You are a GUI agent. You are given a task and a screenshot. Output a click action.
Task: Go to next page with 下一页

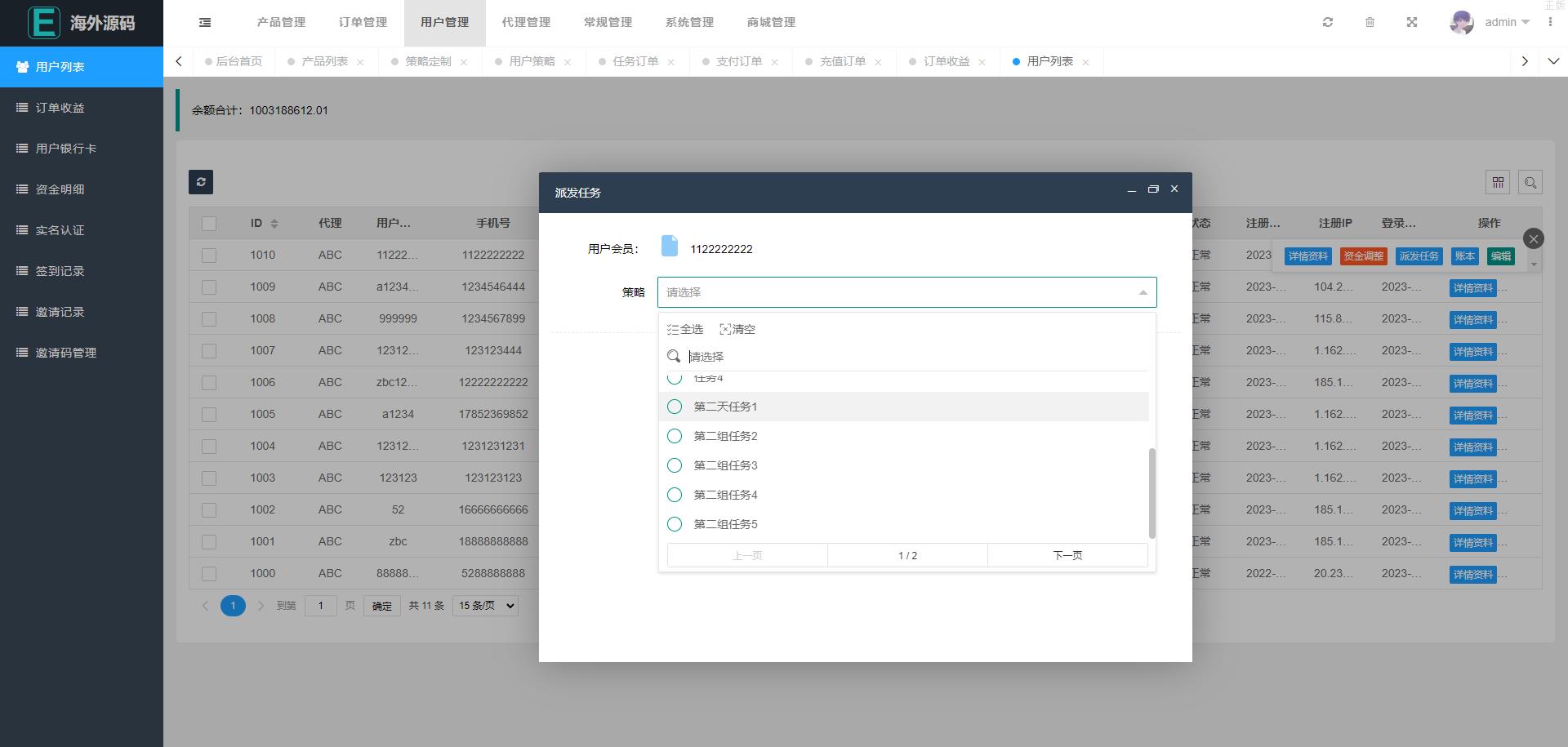(1067, 555)
